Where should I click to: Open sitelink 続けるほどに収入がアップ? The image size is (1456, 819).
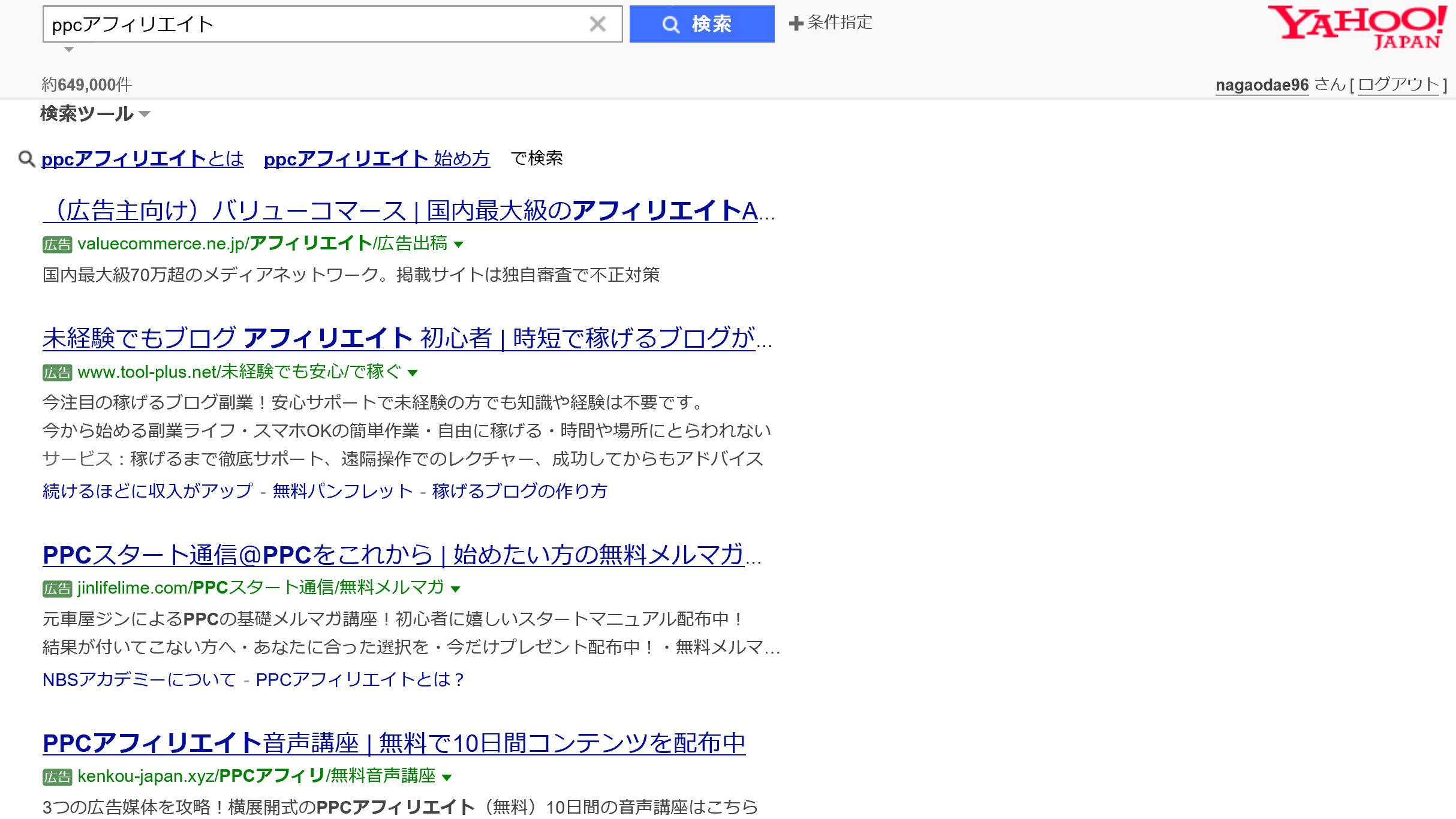click(148, 491)
